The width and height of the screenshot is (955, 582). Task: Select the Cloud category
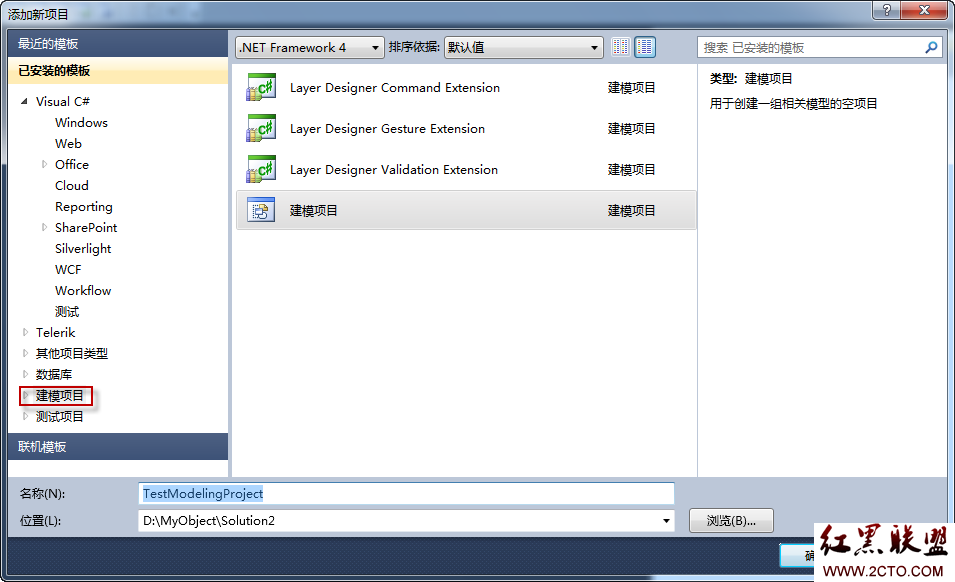[x=72, y=186]
